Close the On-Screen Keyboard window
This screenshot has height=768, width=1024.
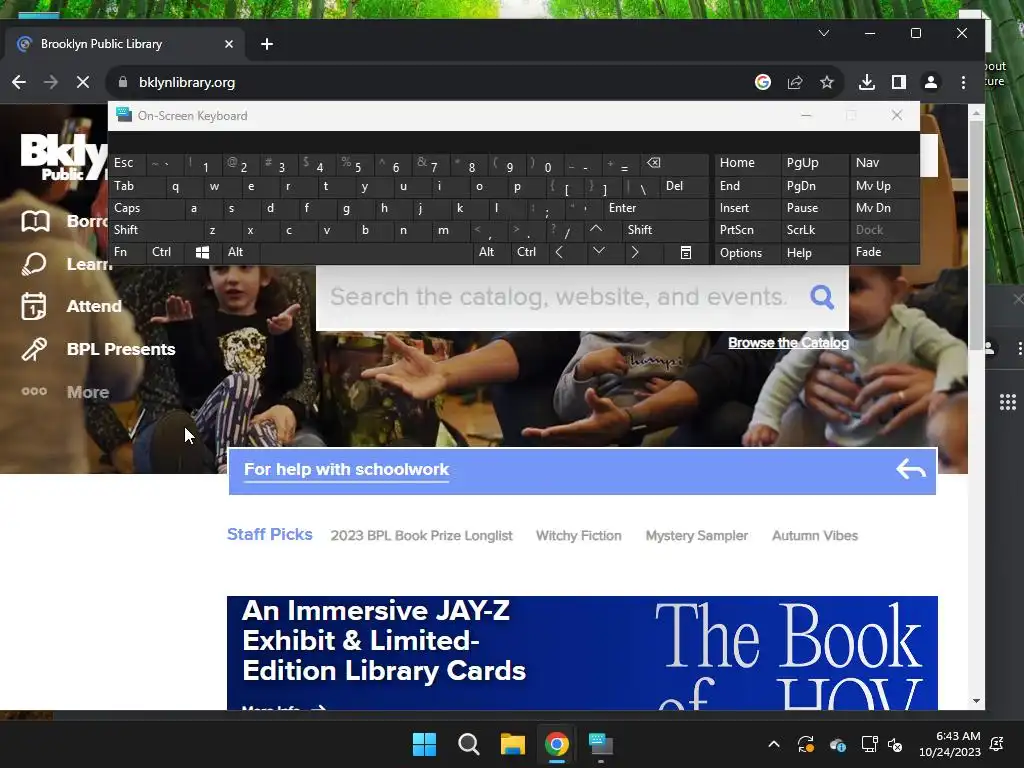[897, 116]
